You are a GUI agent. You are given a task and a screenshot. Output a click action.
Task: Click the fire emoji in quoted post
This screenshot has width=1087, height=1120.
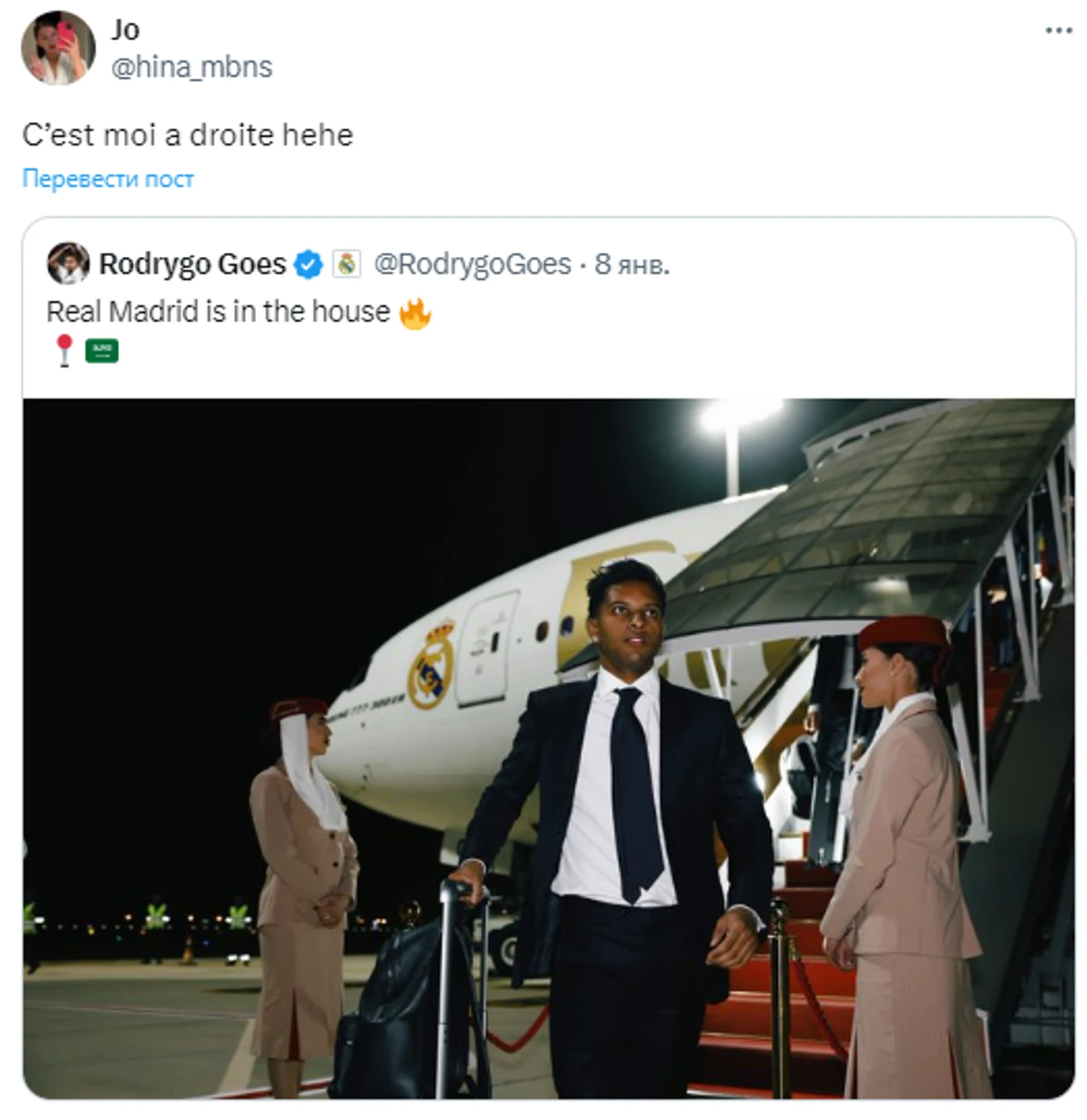(415, 313)
